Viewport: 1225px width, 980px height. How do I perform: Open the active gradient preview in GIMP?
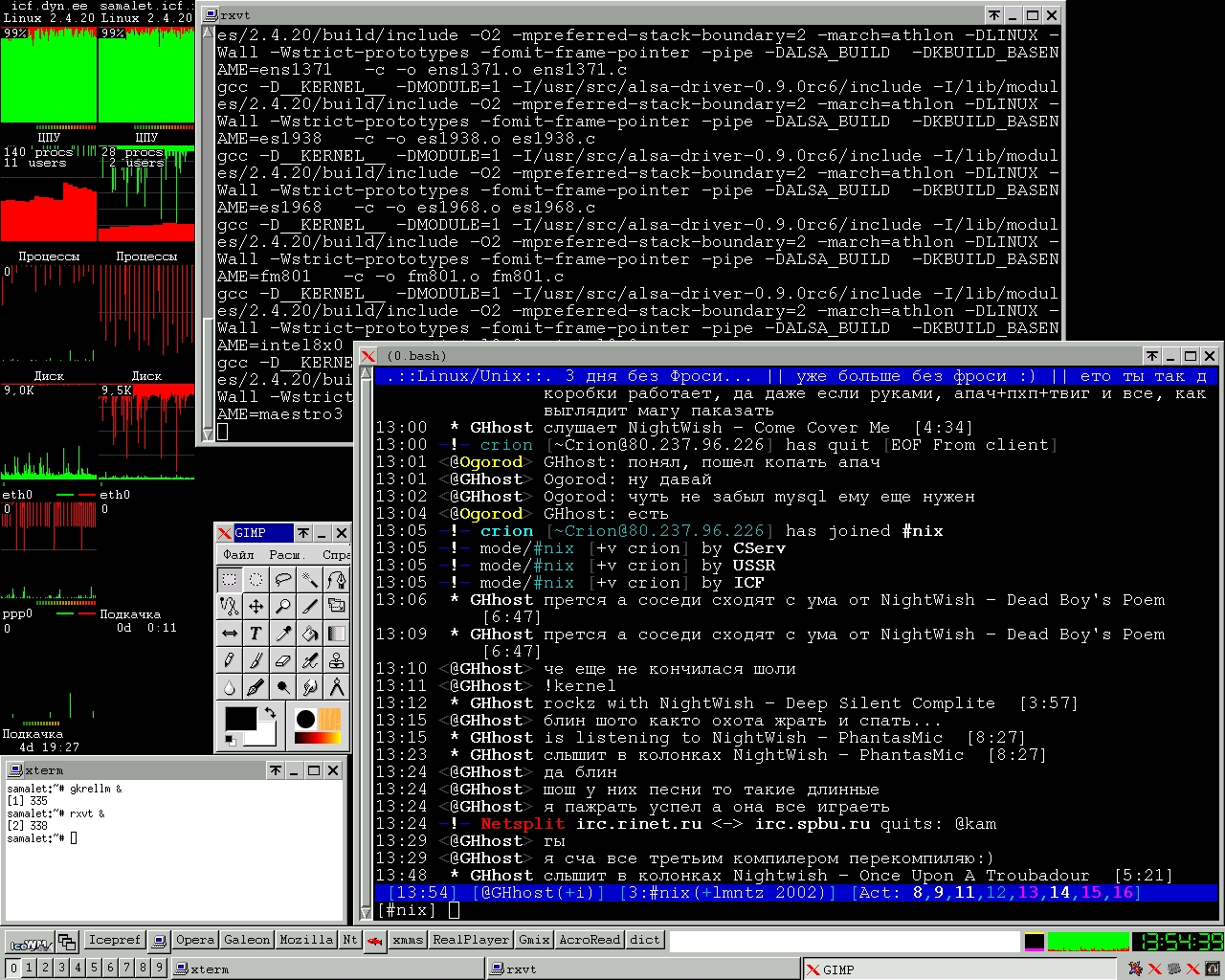click(x=317, y=738)
